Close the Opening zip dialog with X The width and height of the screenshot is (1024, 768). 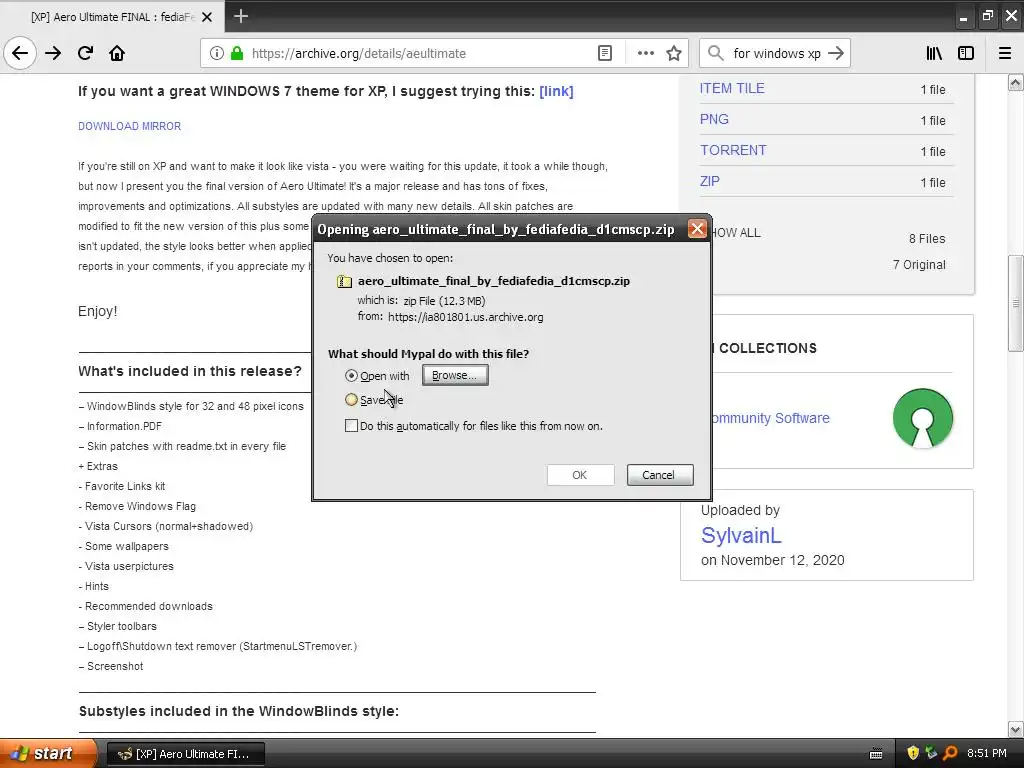(697, 229)
